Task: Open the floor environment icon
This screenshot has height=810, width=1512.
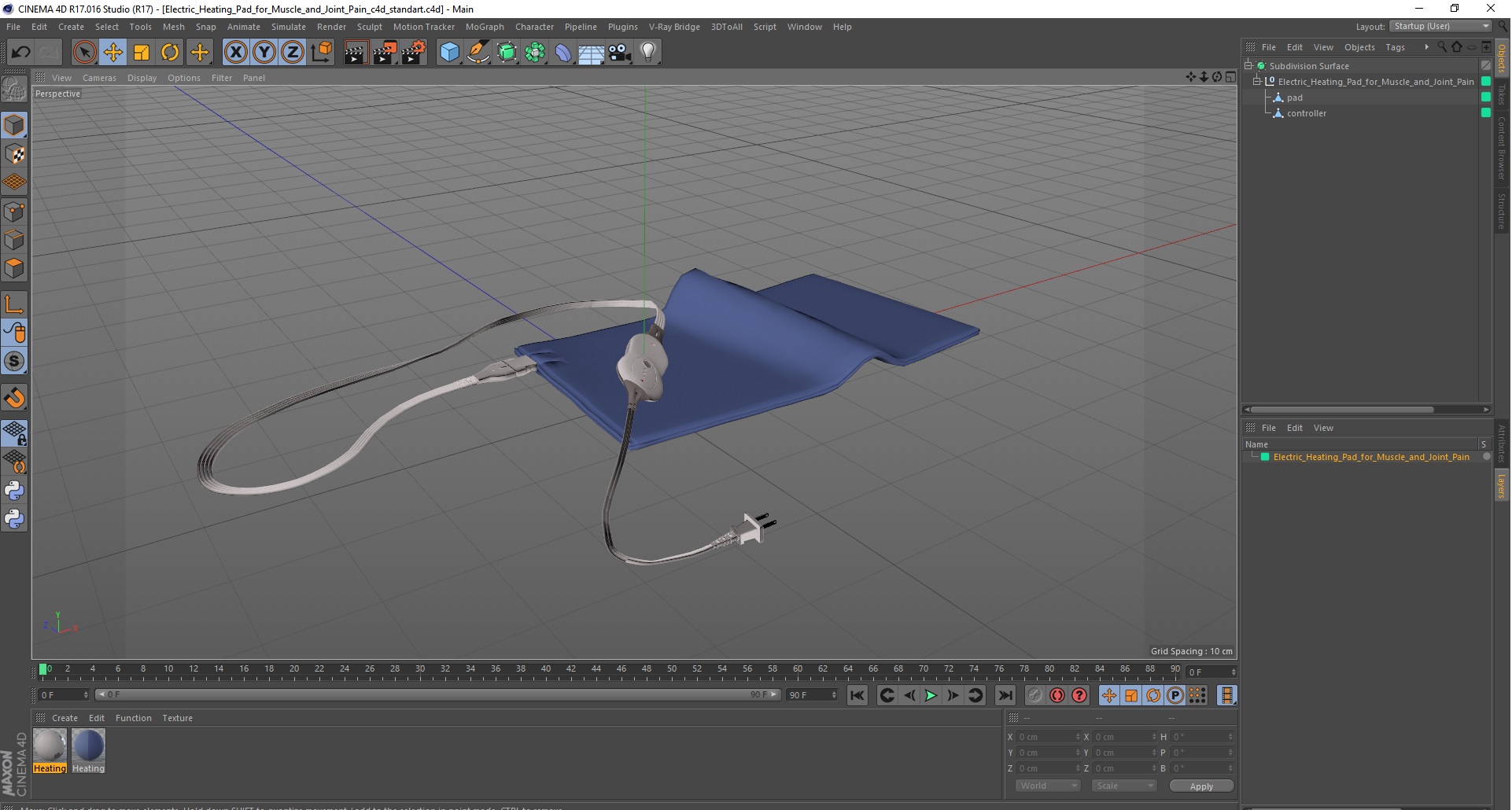Action: click(592, 53)
